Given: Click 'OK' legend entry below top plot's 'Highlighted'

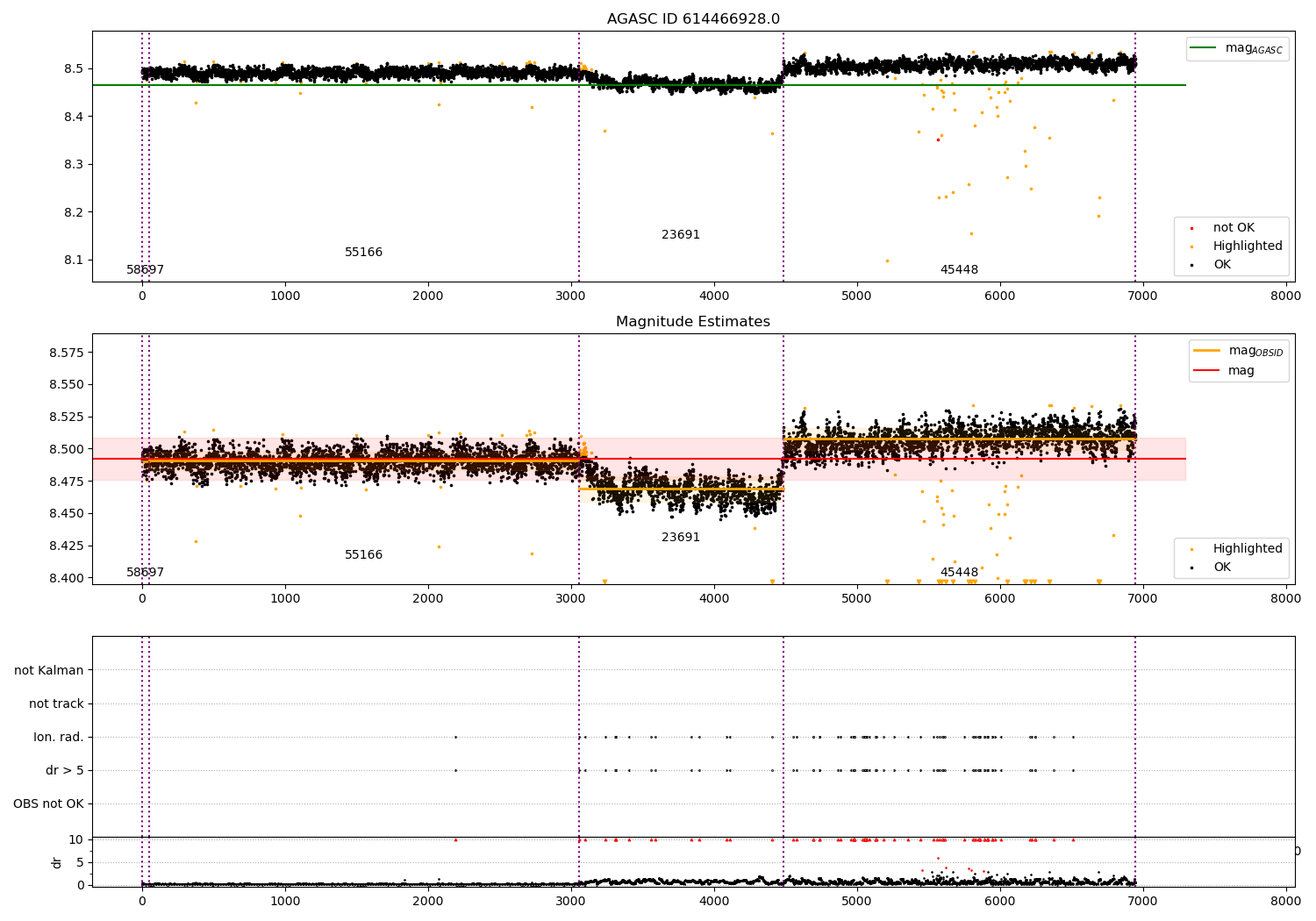Looking at the screenshot, I should [1222, 265].
